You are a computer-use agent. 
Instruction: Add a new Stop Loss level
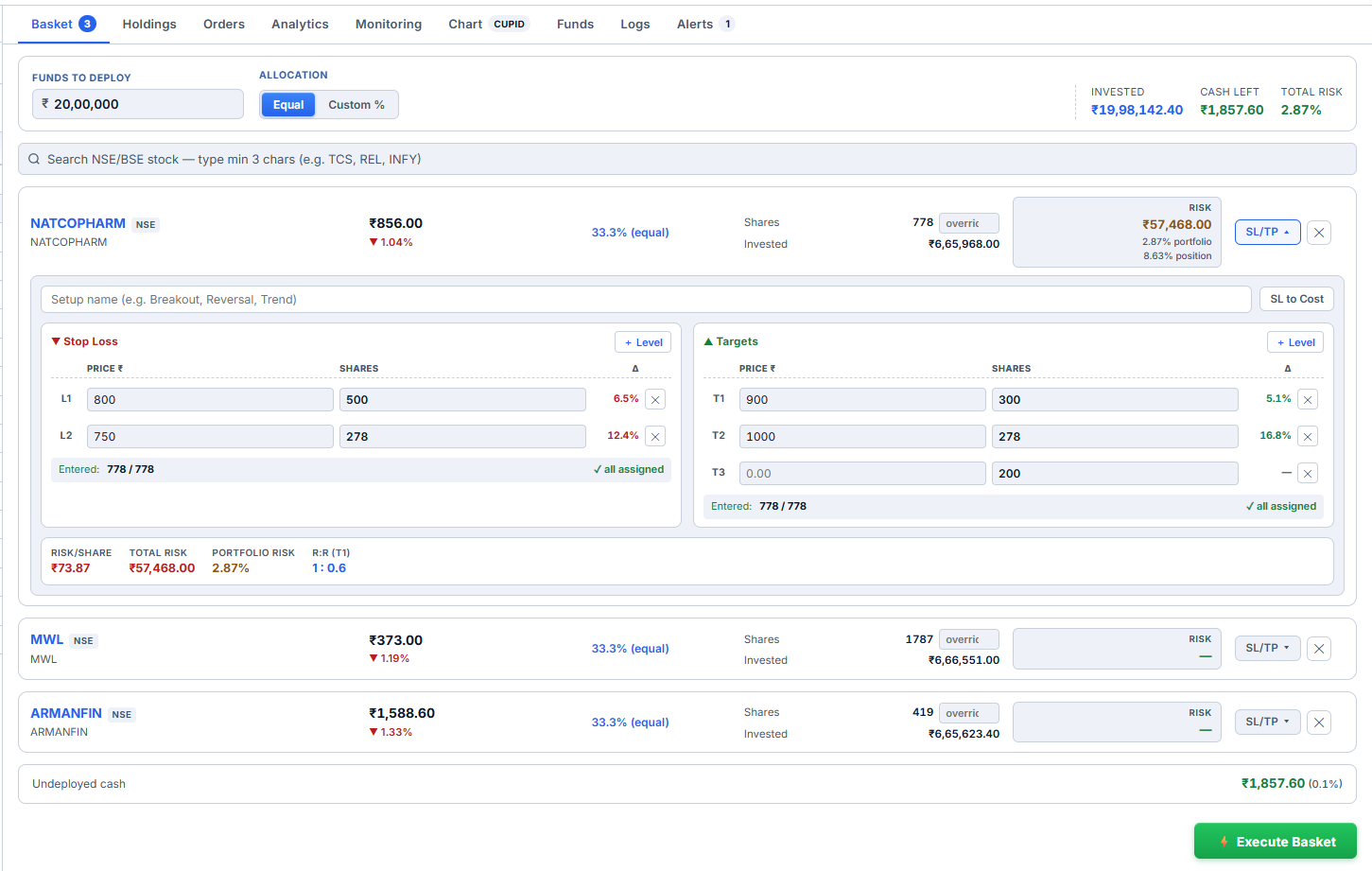coord(643,342)
